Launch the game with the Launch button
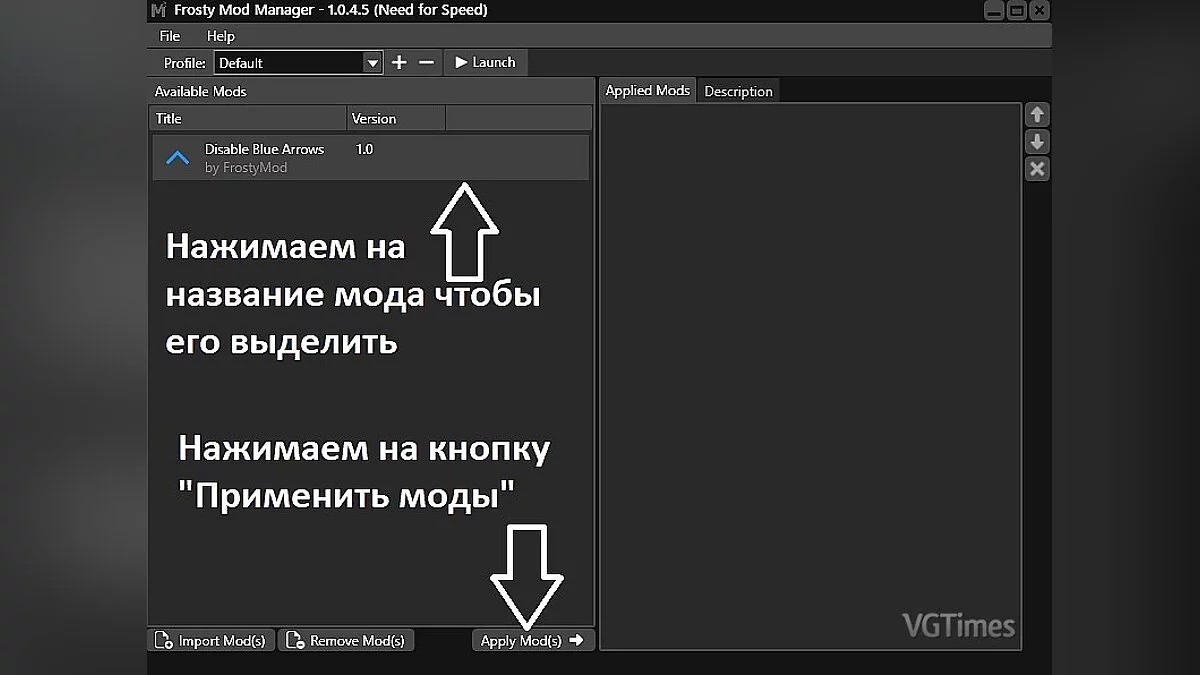1200x675 pixels. [485, 62]
